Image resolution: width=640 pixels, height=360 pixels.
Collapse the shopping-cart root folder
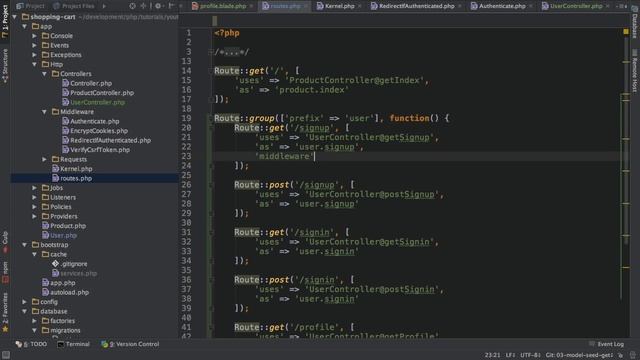pyautogui.click(x=15, y=17)
